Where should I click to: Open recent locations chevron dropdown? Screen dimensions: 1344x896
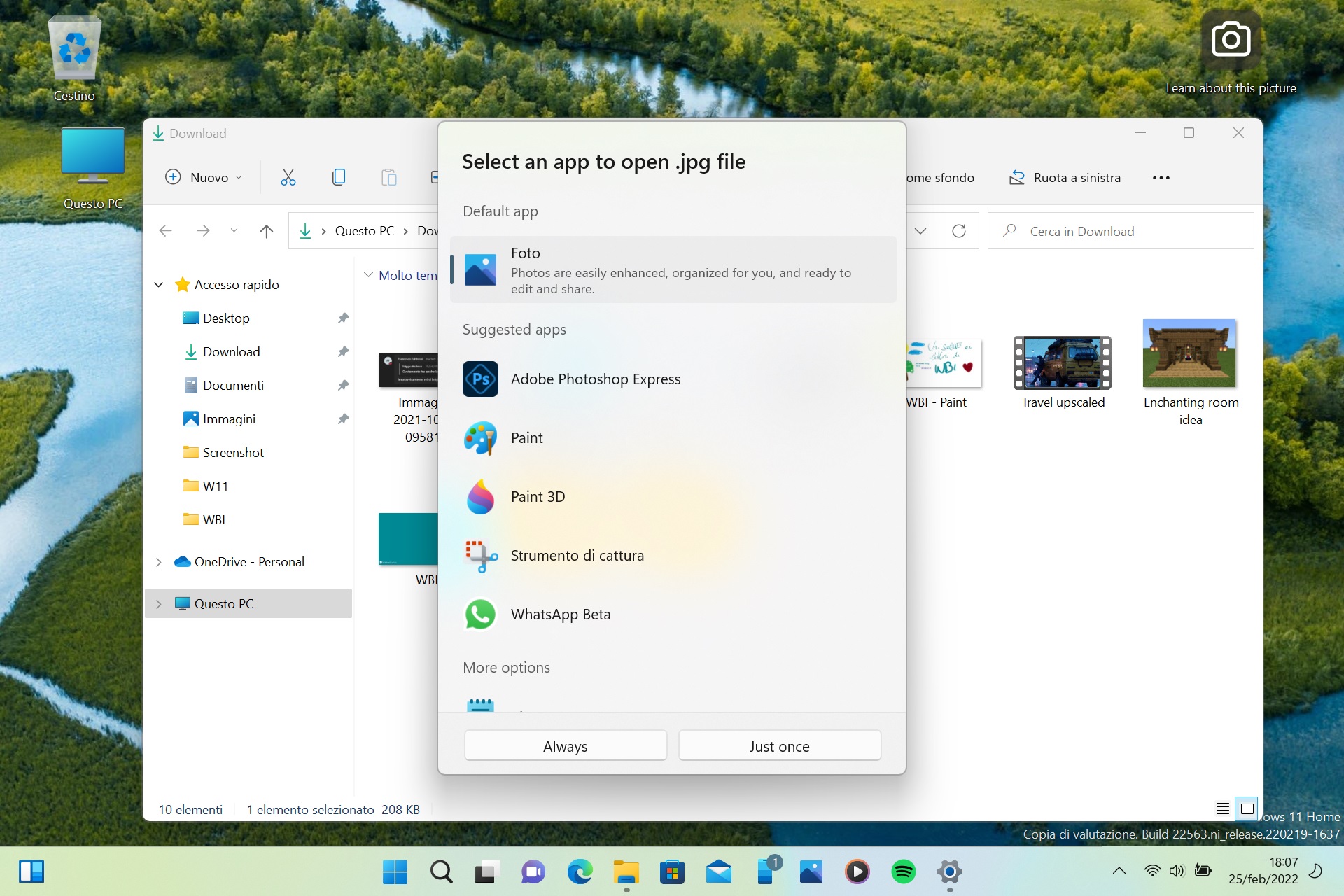234,230
